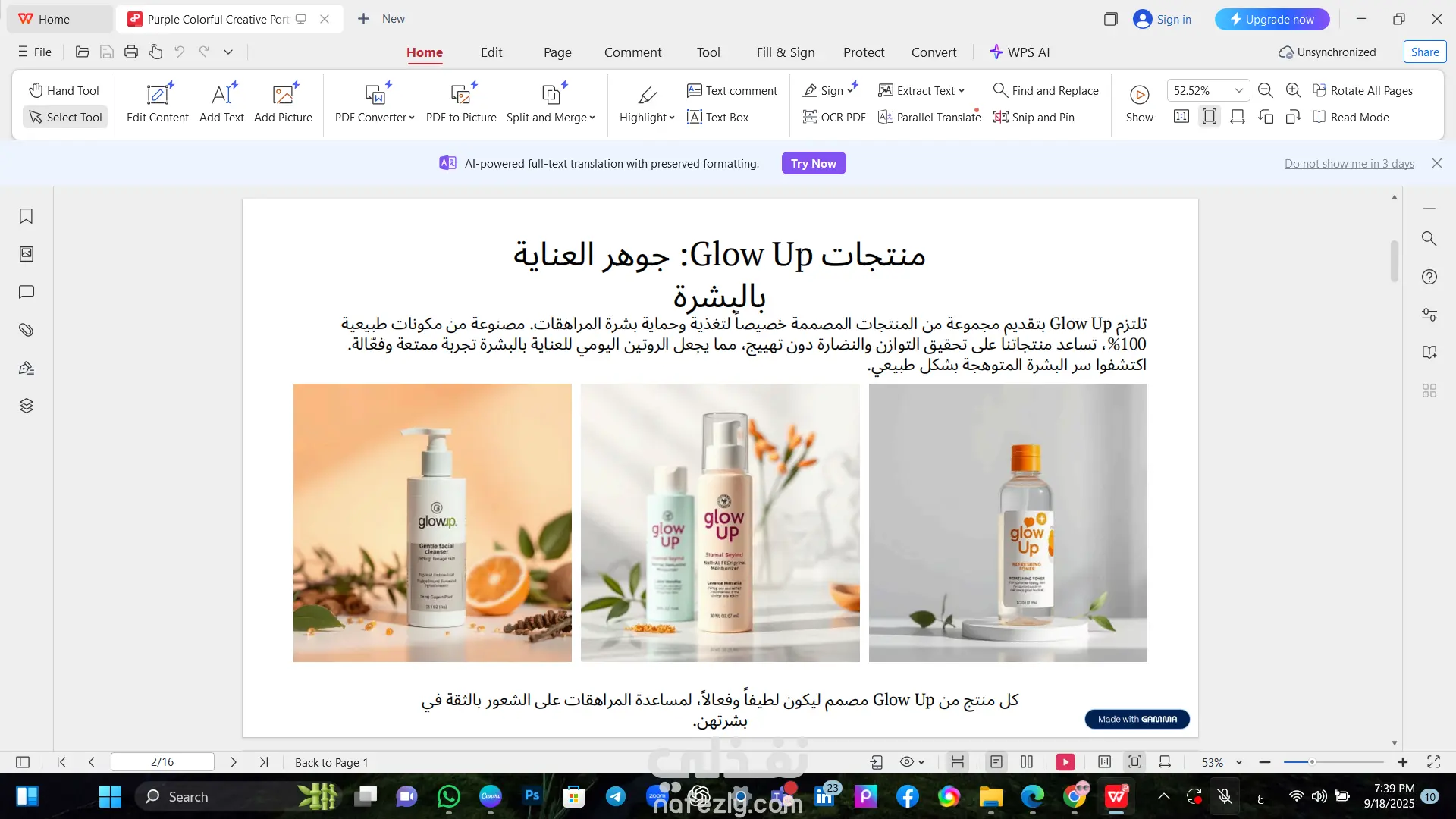Adjust the zoom slider in status bar
The image size is (1456, 819).
(1312, 762)
